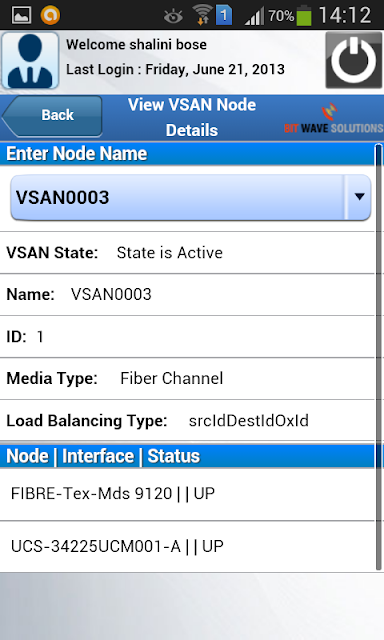
Task: Open the VSAN0003 node selector
Action: click(191, 197)
